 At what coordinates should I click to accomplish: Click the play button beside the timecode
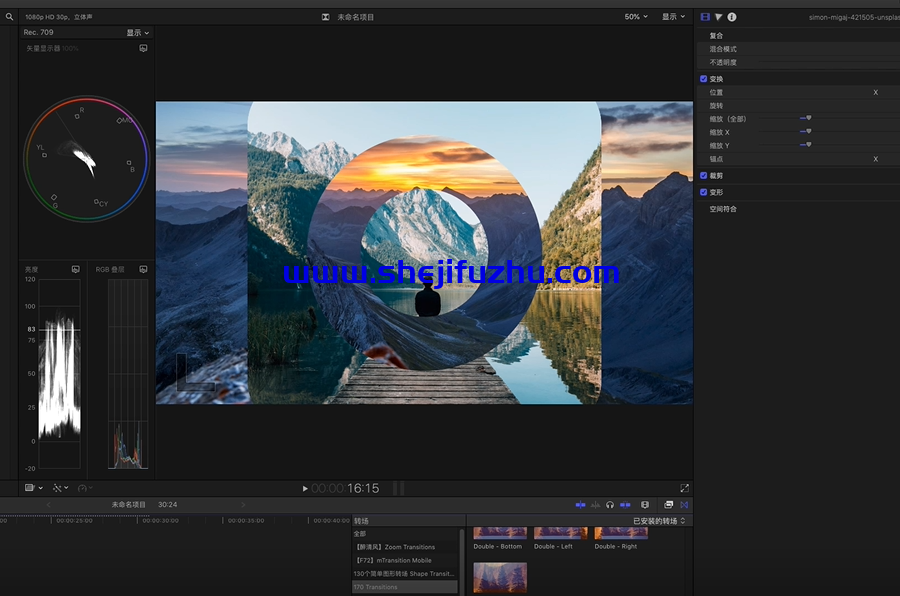pos(305,489)
